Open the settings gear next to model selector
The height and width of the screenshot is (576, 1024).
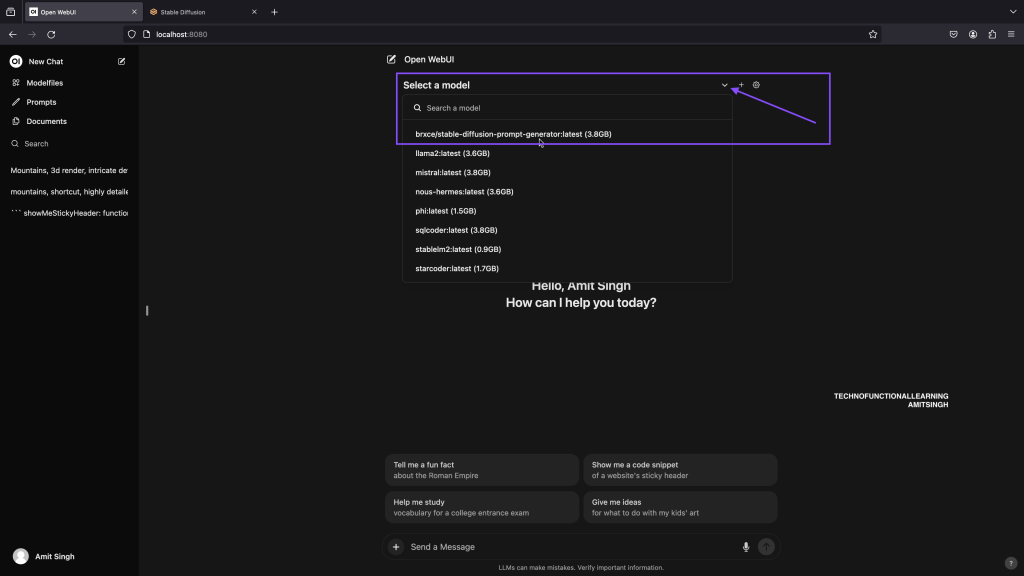(x=756, y=85)
